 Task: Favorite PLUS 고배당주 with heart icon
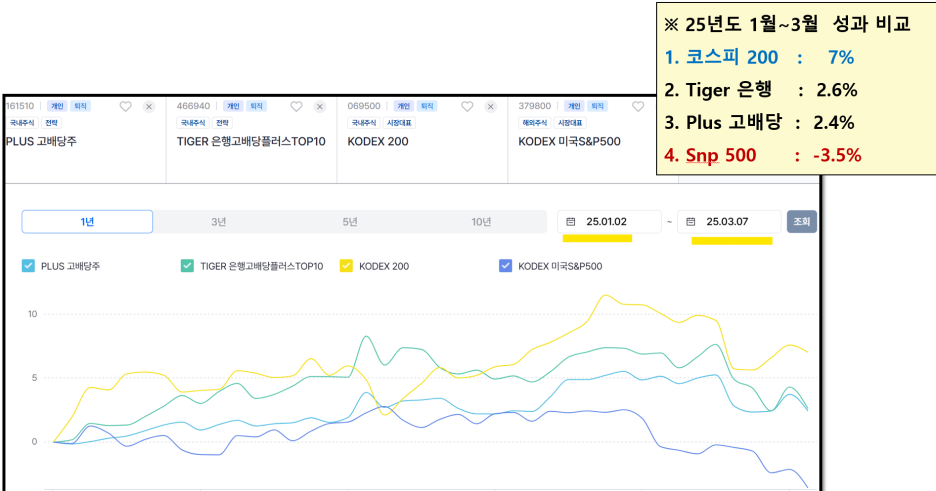[x=125, y=106]
